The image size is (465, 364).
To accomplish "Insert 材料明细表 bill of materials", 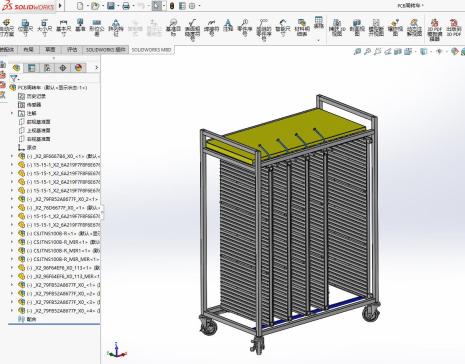I will point(302,27).
